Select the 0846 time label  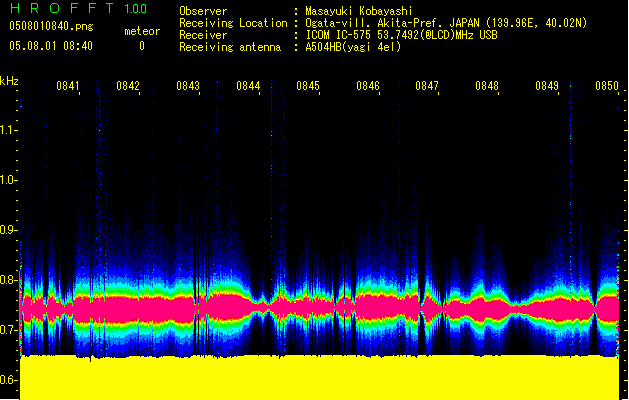click(368, 87)
